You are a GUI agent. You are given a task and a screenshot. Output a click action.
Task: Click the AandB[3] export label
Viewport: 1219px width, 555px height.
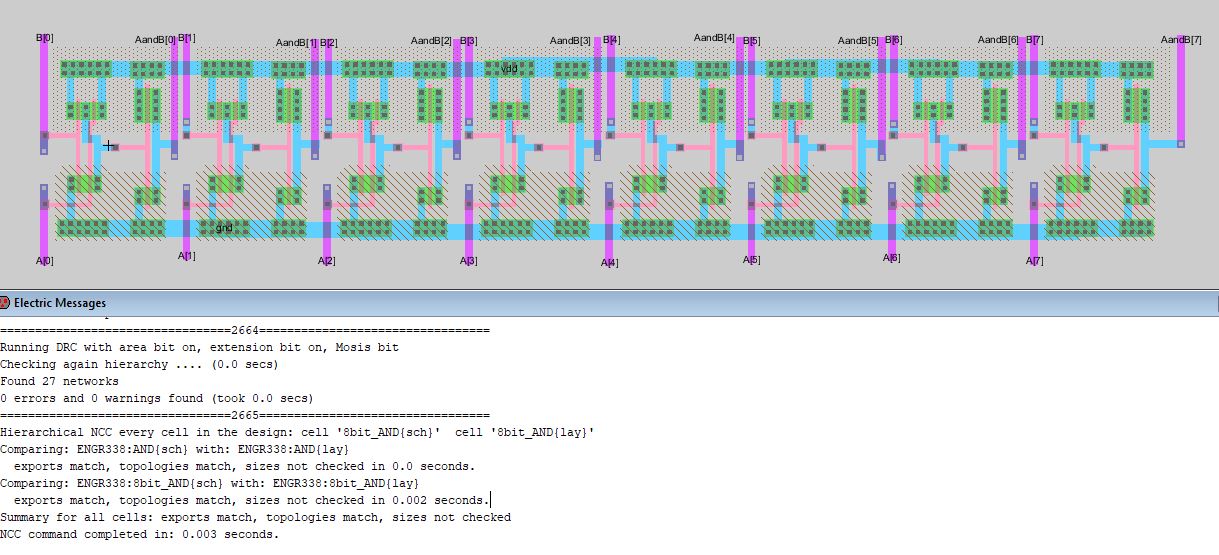570,40
